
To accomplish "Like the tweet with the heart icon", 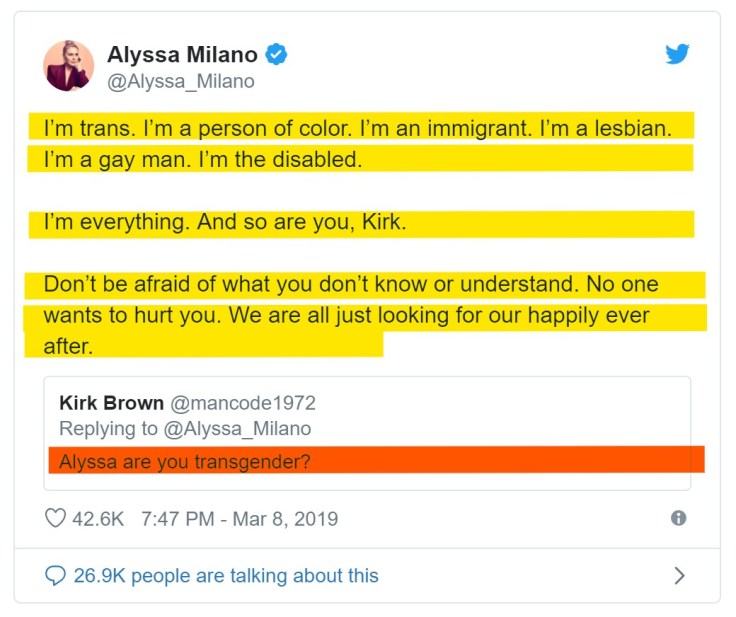I will pyautogui.click(x=56, y=518).
